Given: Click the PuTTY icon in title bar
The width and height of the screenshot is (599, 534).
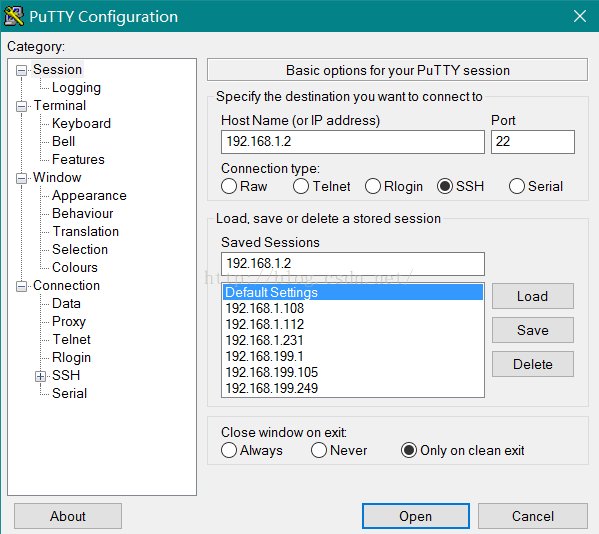Looking at the screenshot, I should tap(14, 16).
